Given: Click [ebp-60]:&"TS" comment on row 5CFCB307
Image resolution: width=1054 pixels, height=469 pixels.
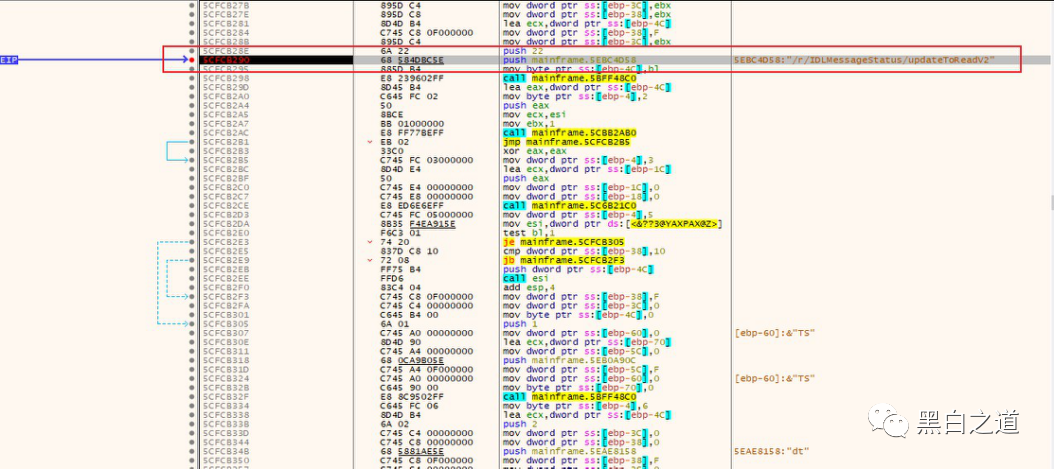Looking at the screenshot, I should (776, 333).
